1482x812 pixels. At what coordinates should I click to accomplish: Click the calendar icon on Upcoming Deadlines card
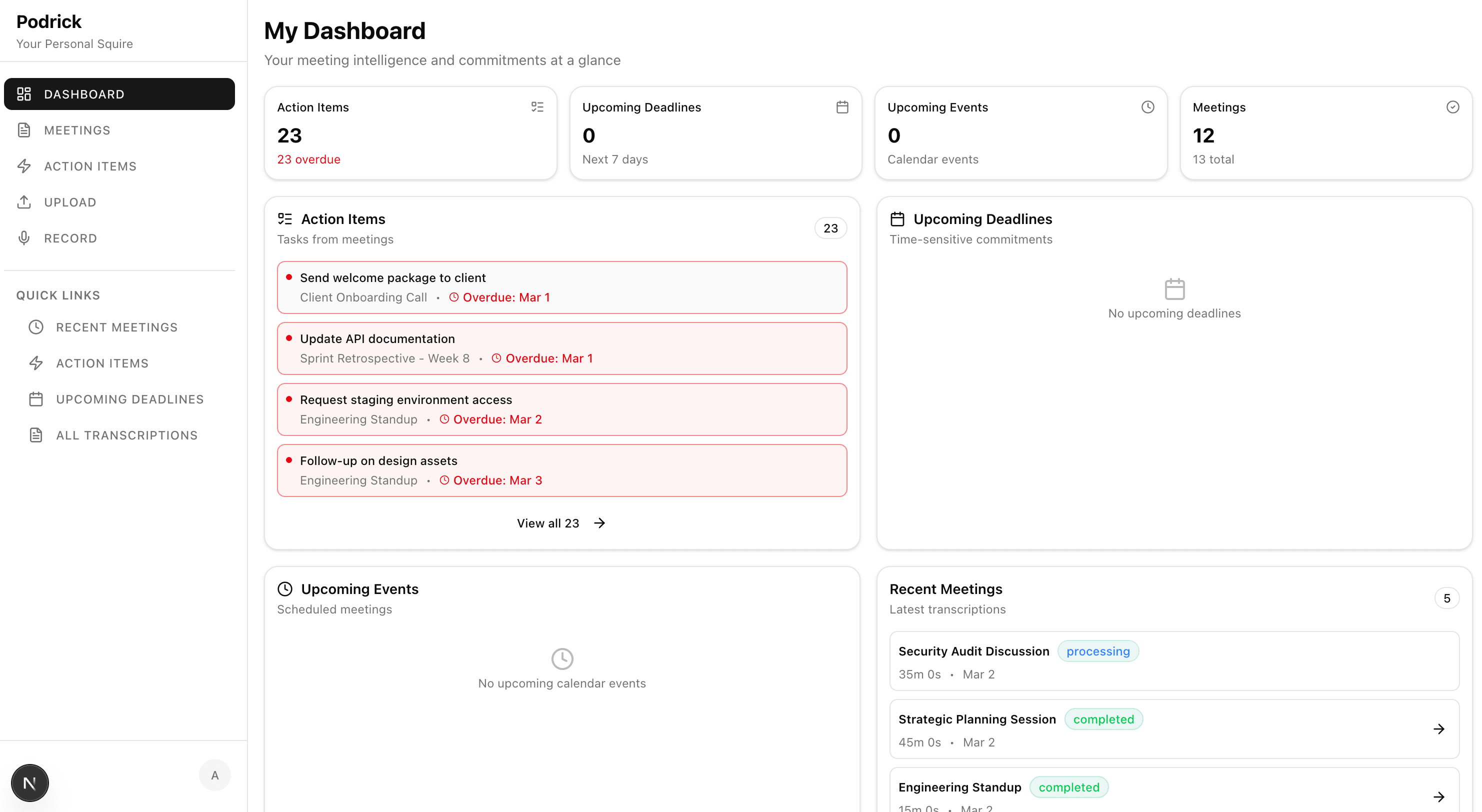pos(842,107)
